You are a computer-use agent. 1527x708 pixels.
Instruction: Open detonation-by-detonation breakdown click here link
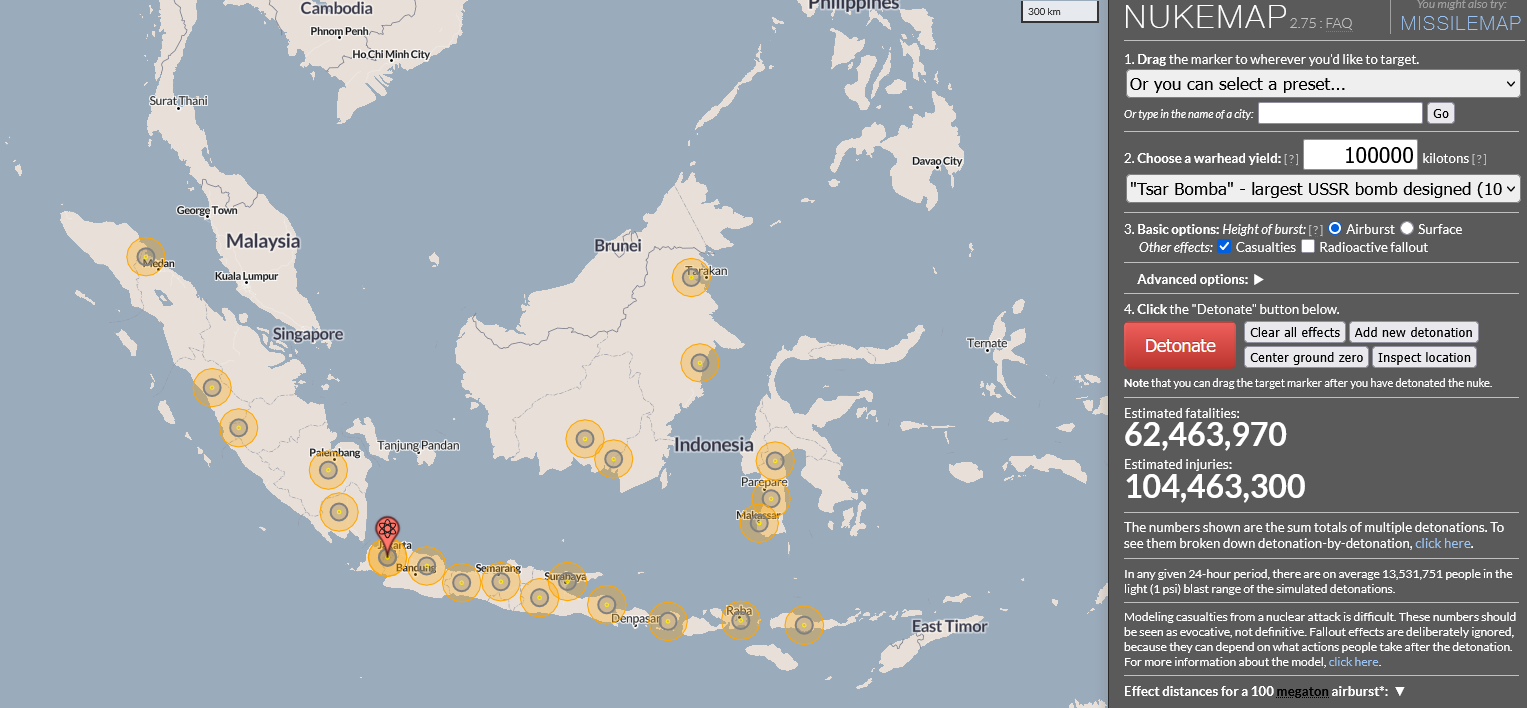1443,543
